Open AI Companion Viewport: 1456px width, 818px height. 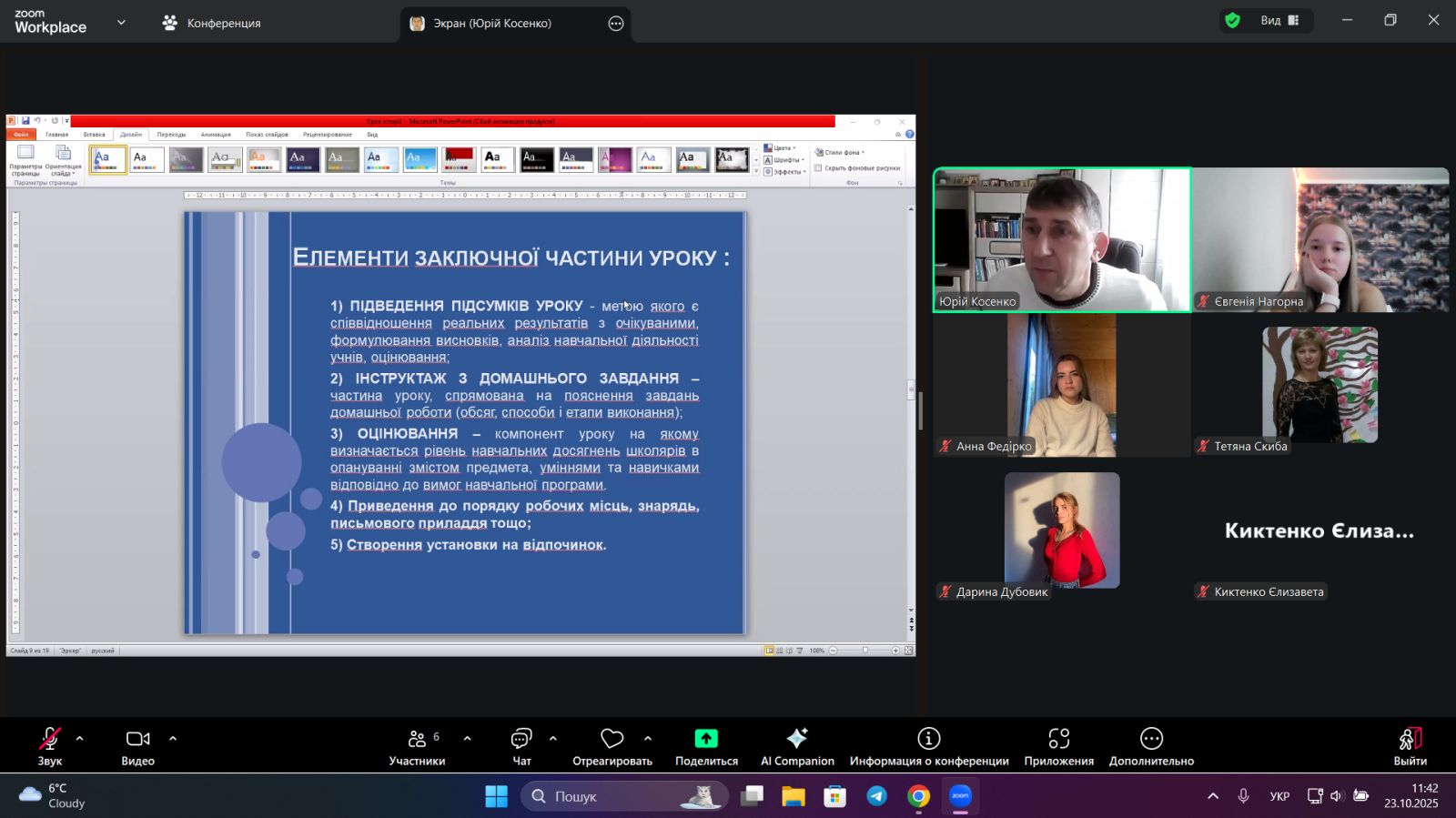(797, 745)
